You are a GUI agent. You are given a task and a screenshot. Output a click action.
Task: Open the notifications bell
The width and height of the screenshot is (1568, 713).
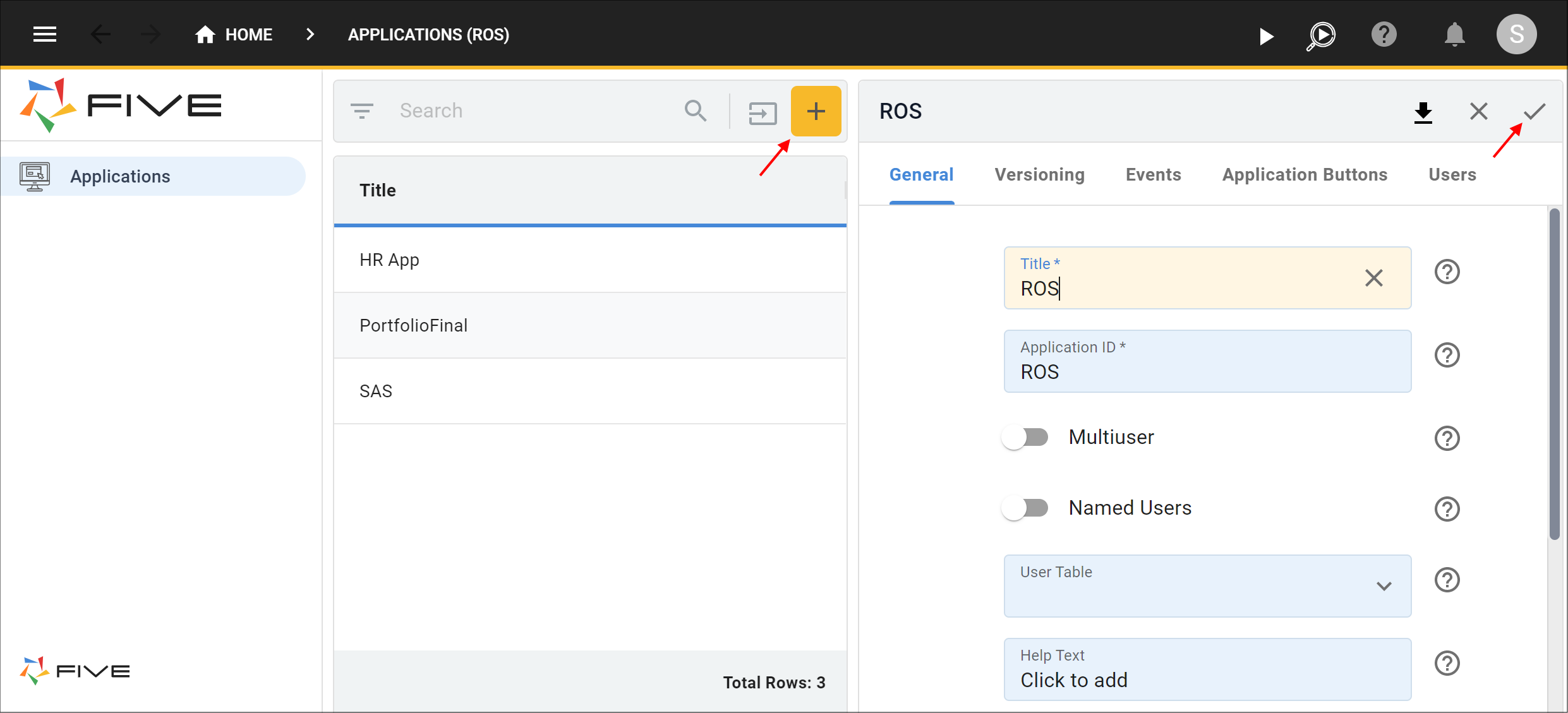point(1454,35)
